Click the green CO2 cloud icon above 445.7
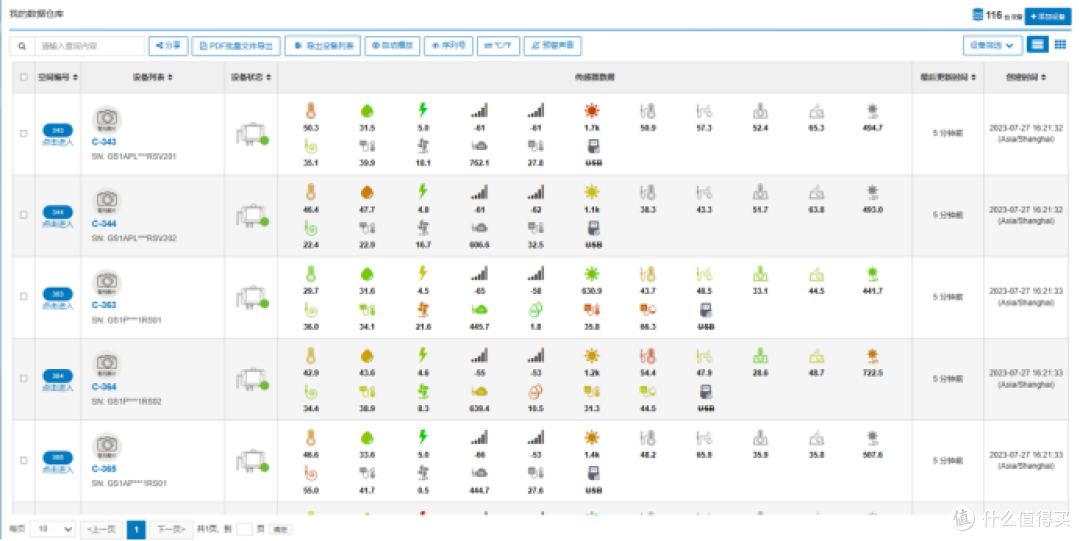 tap(479, 309)
